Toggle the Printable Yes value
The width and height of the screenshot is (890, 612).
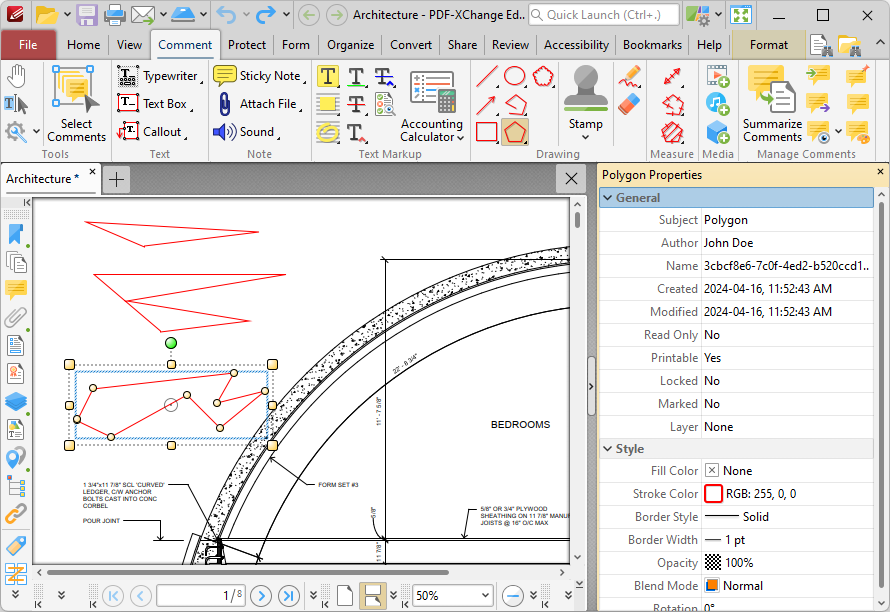tap(788, 358)
